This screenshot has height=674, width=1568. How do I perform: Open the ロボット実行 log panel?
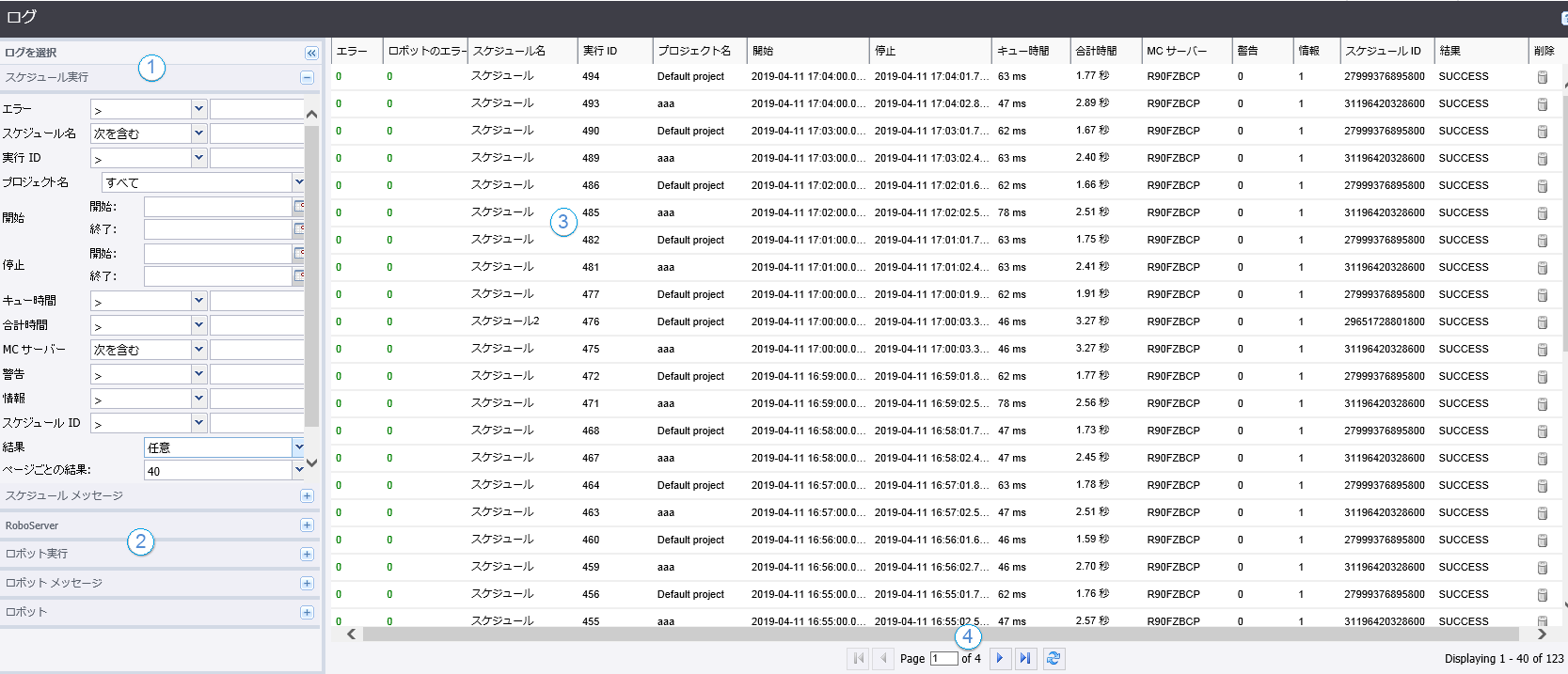click(307, 555)
